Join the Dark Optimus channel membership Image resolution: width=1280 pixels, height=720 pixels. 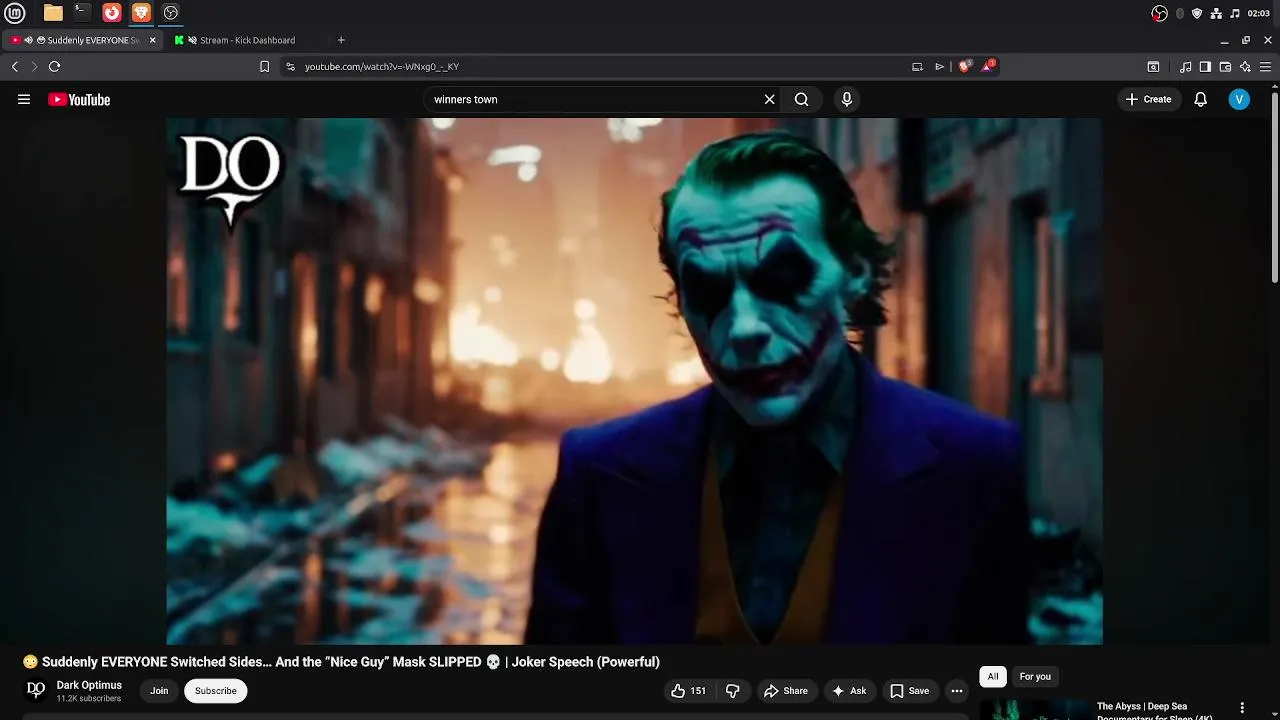[159, 691]
